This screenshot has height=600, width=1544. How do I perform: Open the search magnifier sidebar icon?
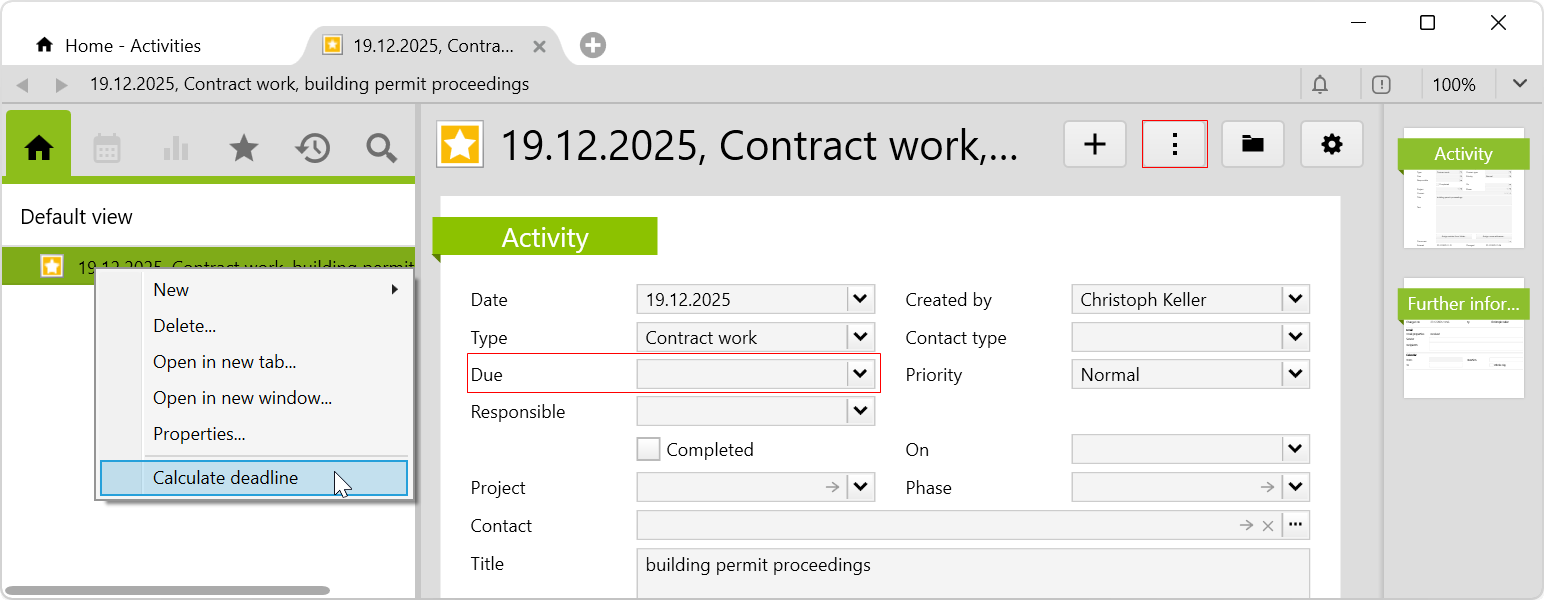(x=381, y=148)
